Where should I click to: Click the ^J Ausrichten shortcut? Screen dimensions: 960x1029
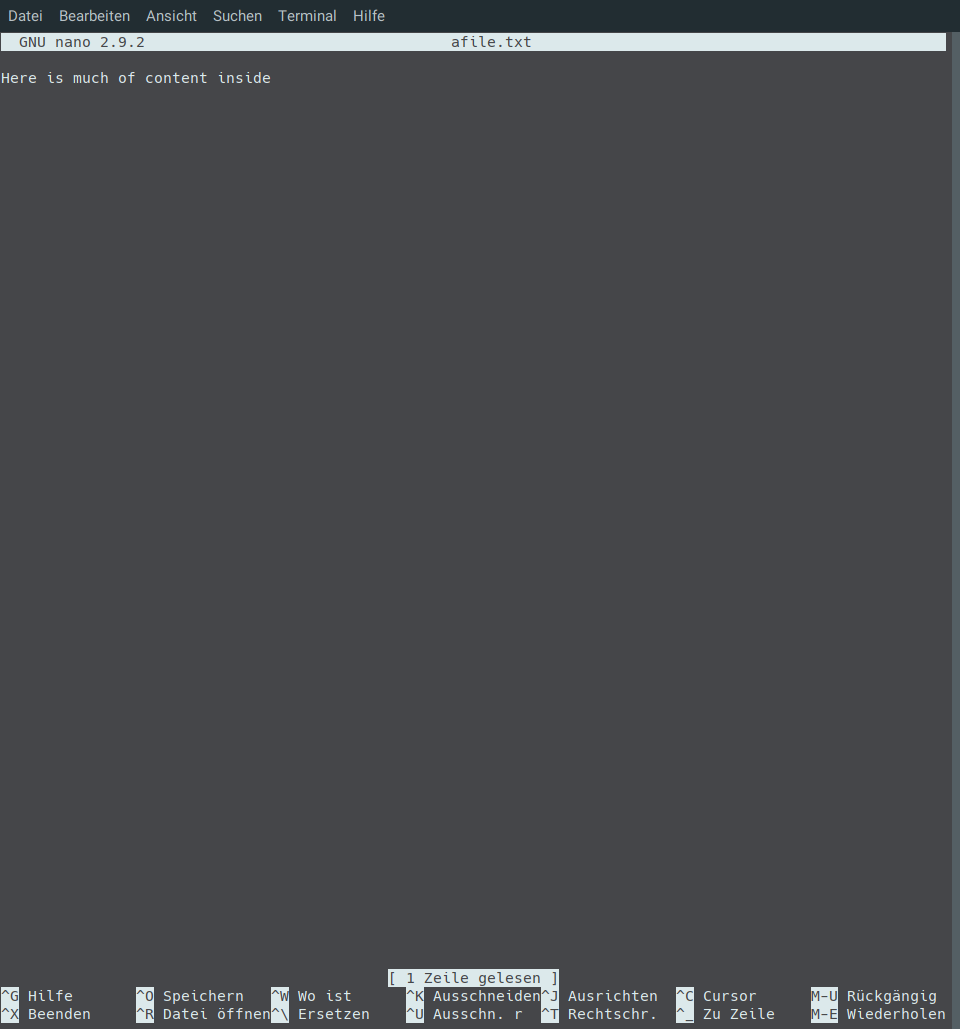tap(599, 996)
